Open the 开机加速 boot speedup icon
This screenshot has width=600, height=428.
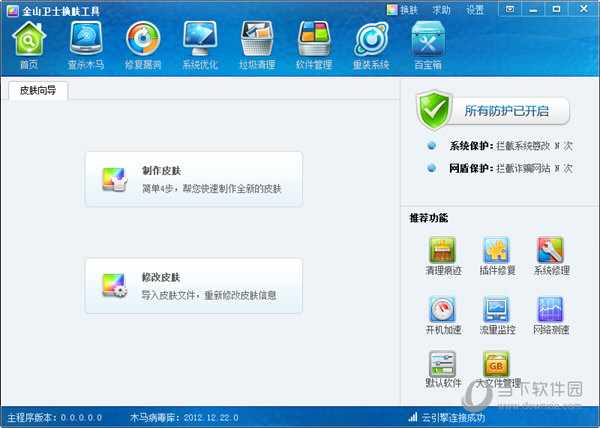pyautogui.click(x=442, y=309)
